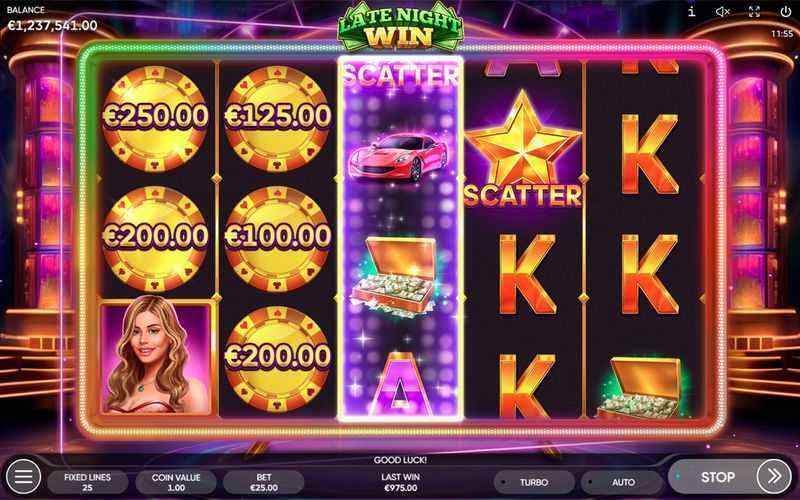Click the power exit icon
Viewport: 800px width, 500px height.
[786, 11]
